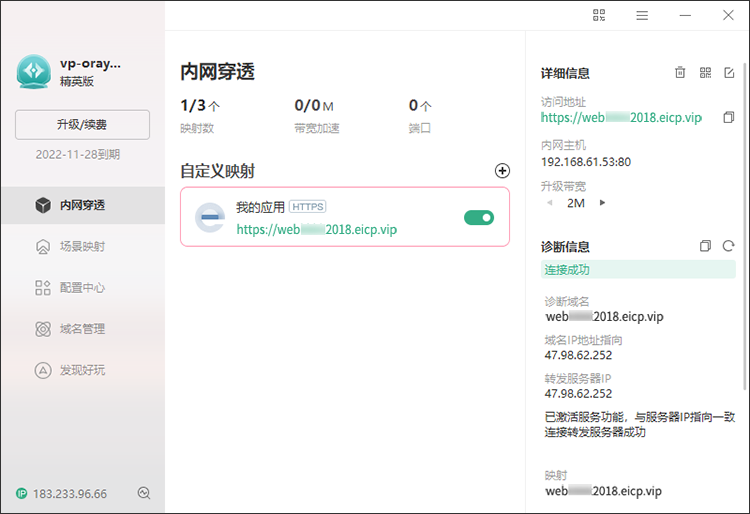Click the 升级/续费 button
Image resolution: width=750 pixels, height=514 pixels.
point(82,125)
